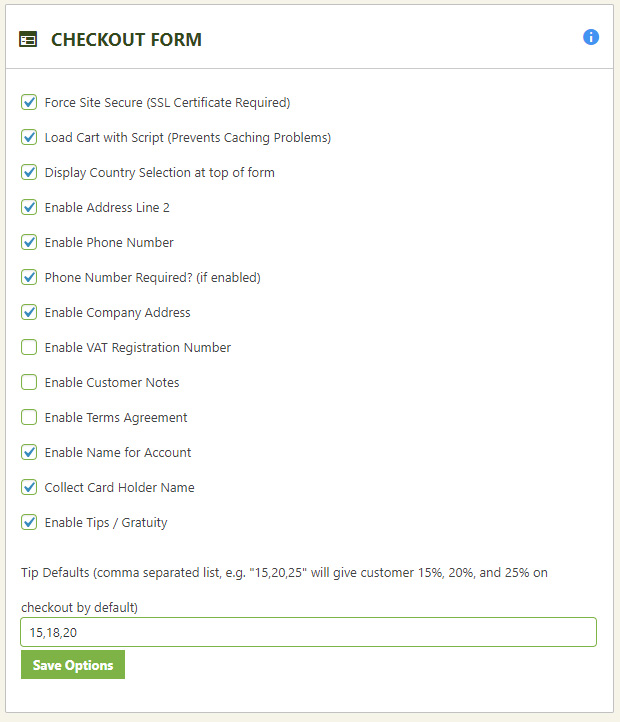Uncheck Force Site Secure checkbox
The image size is (620, 722).
(29, 102)
